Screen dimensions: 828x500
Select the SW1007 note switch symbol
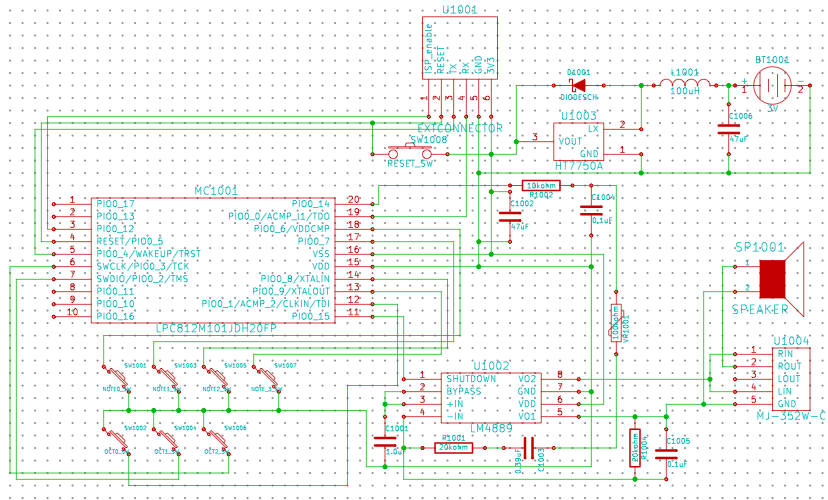click(x=266, y=378)
